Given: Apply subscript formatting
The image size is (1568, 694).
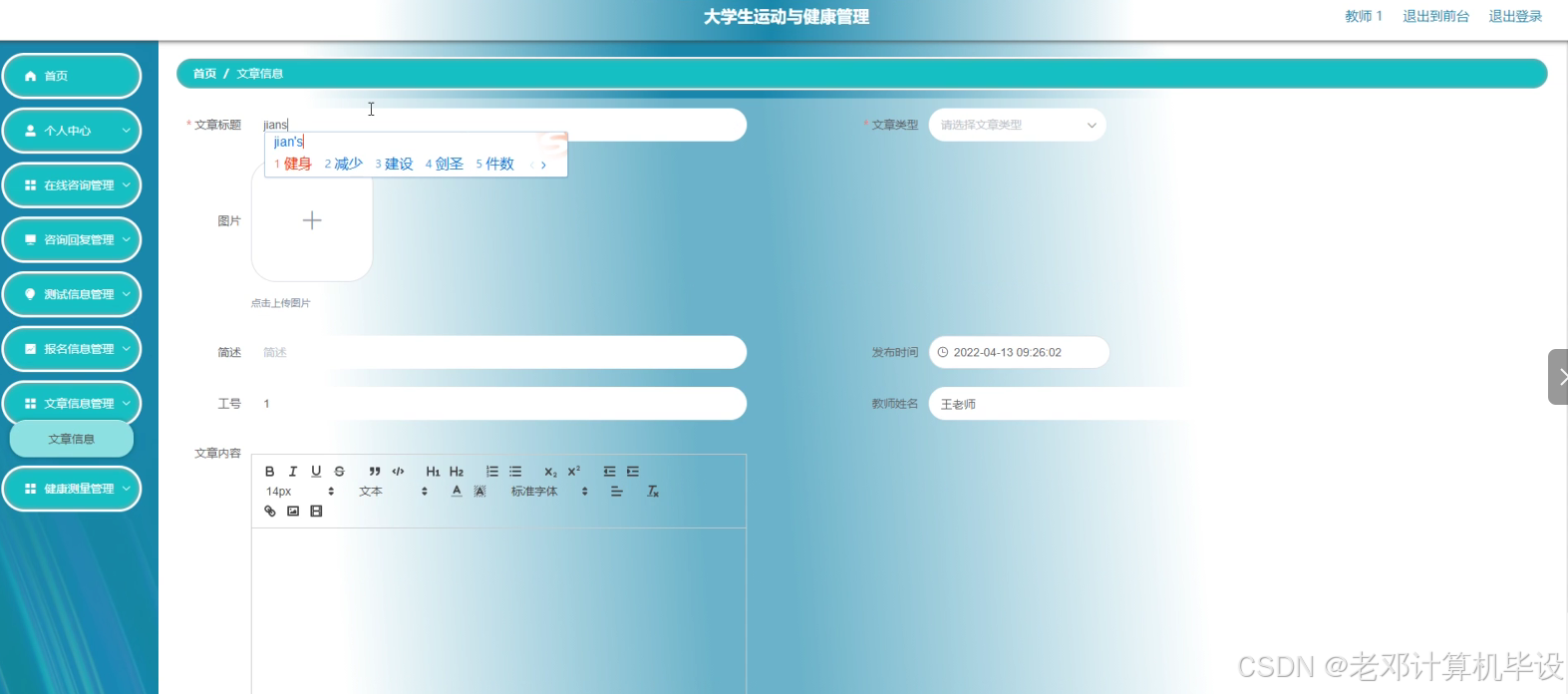Looking at the screenshot, I should (x=550, y=472).
